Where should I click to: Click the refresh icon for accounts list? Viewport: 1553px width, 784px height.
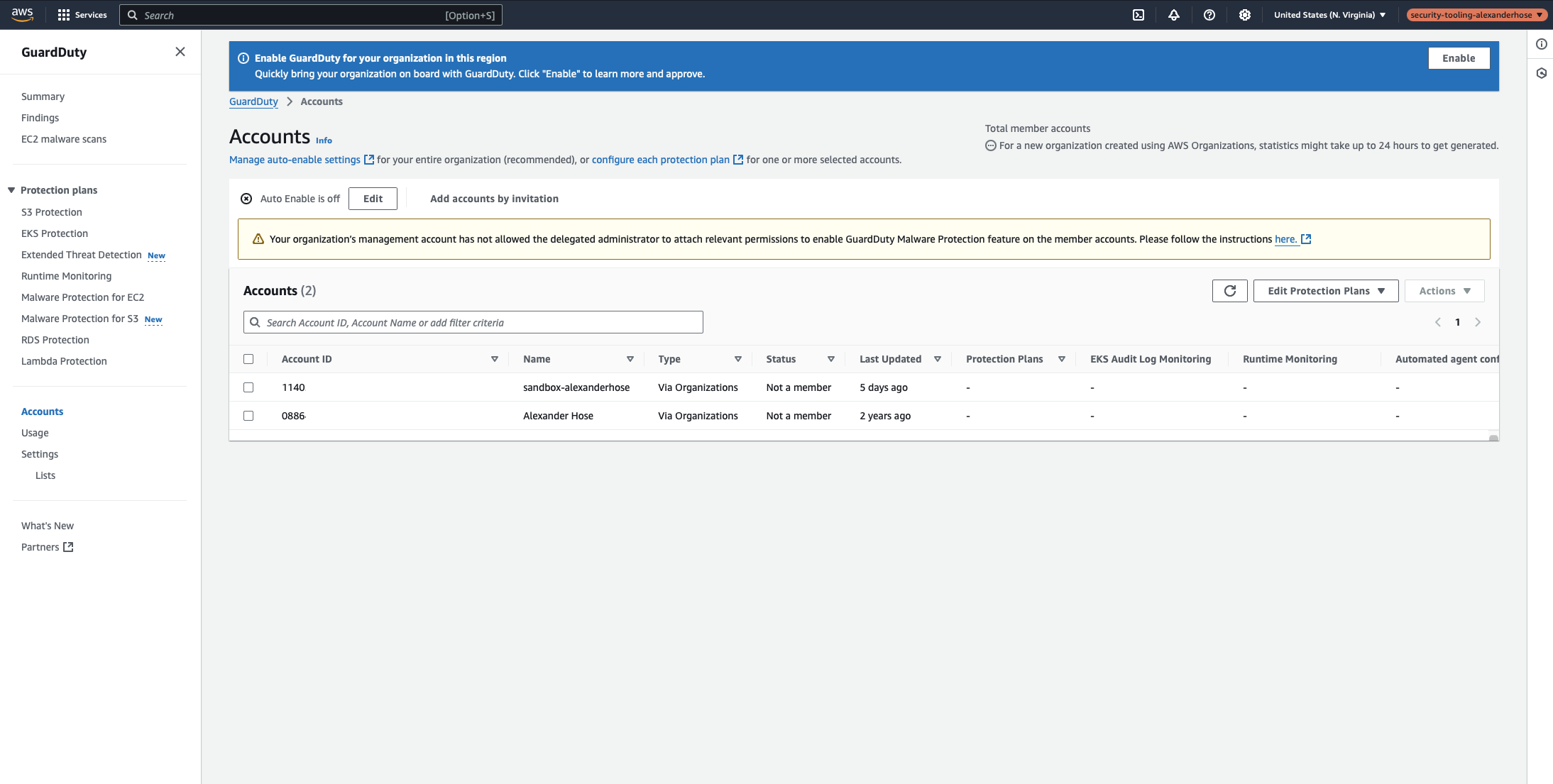click(x=1230, y=290)
